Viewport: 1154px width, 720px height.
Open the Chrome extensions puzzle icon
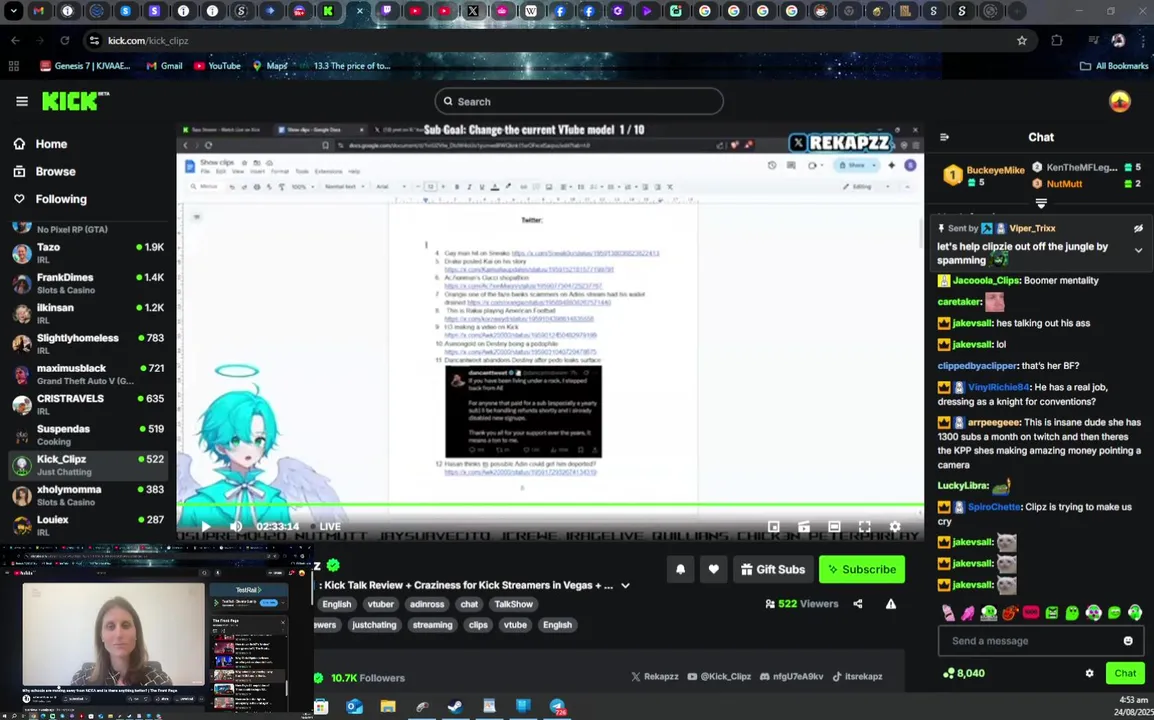pyautogui.click(x=1057, y=40)
